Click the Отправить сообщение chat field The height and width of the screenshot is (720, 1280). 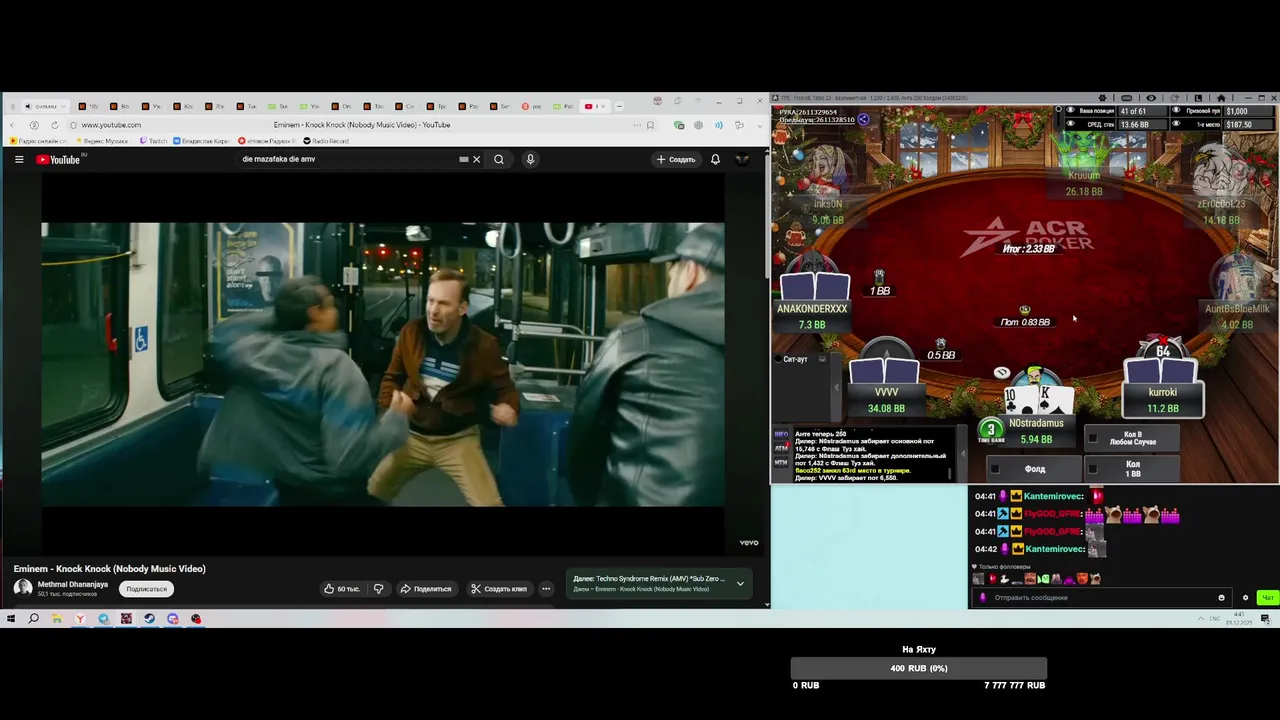coord(1105,598)
